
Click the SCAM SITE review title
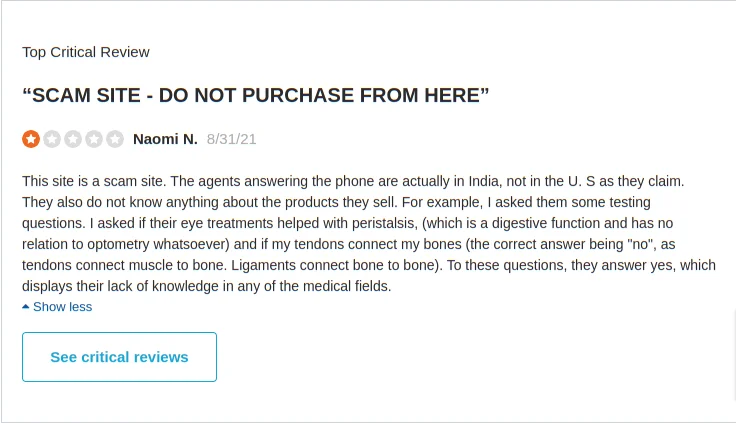(255, 95)
